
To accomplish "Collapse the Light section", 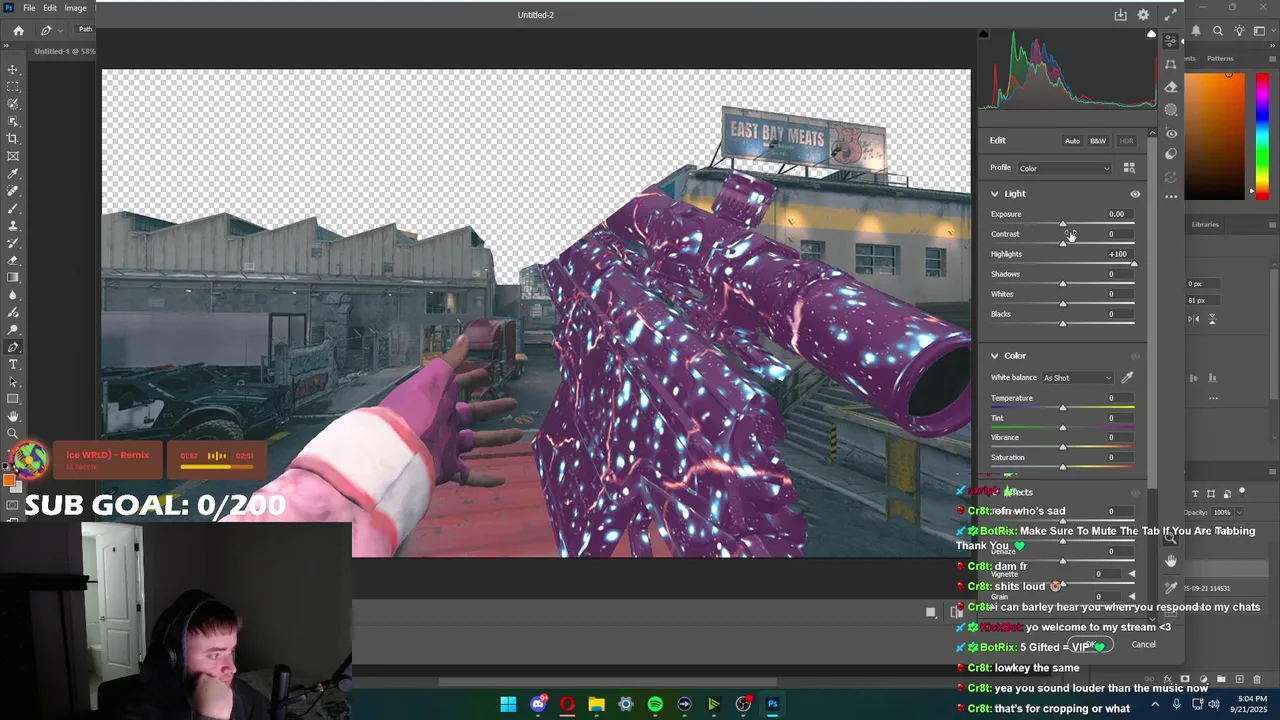I will point(994,194).
